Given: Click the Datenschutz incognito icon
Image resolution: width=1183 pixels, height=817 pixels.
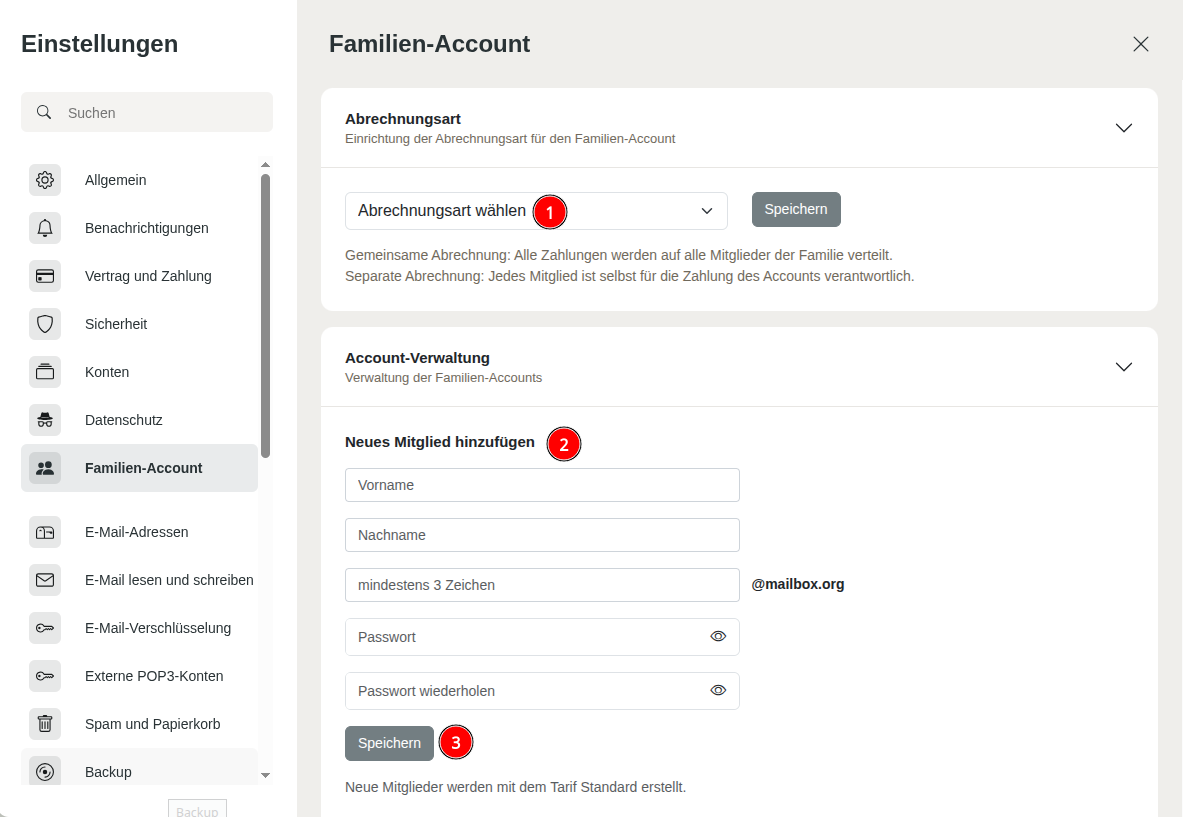Looking at the screenshot, I should (x=45, y=420).
